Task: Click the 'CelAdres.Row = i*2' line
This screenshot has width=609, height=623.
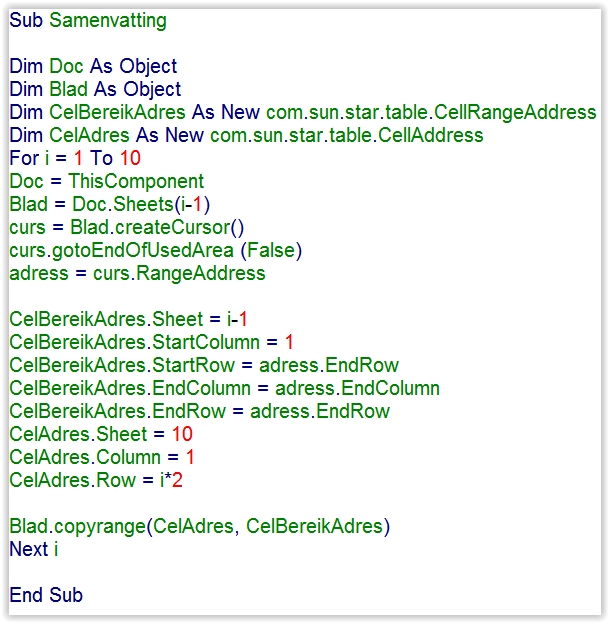Action: [96, 480]
